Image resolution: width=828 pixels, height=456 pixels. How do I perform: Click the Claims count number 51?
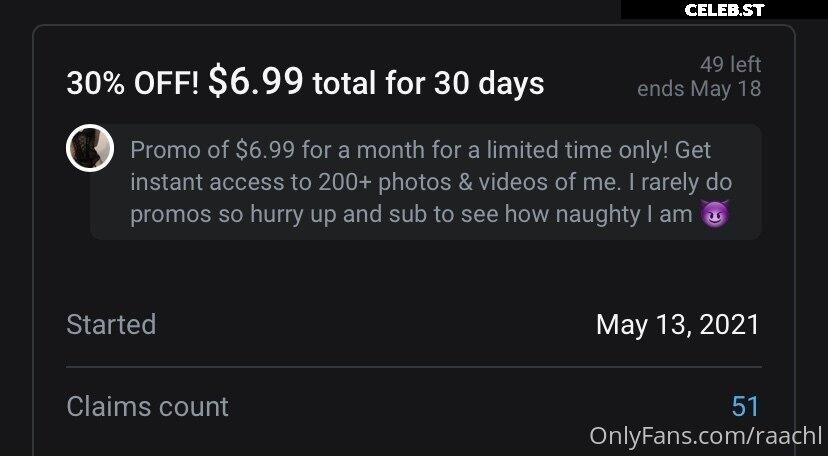(x=745, y=406)
